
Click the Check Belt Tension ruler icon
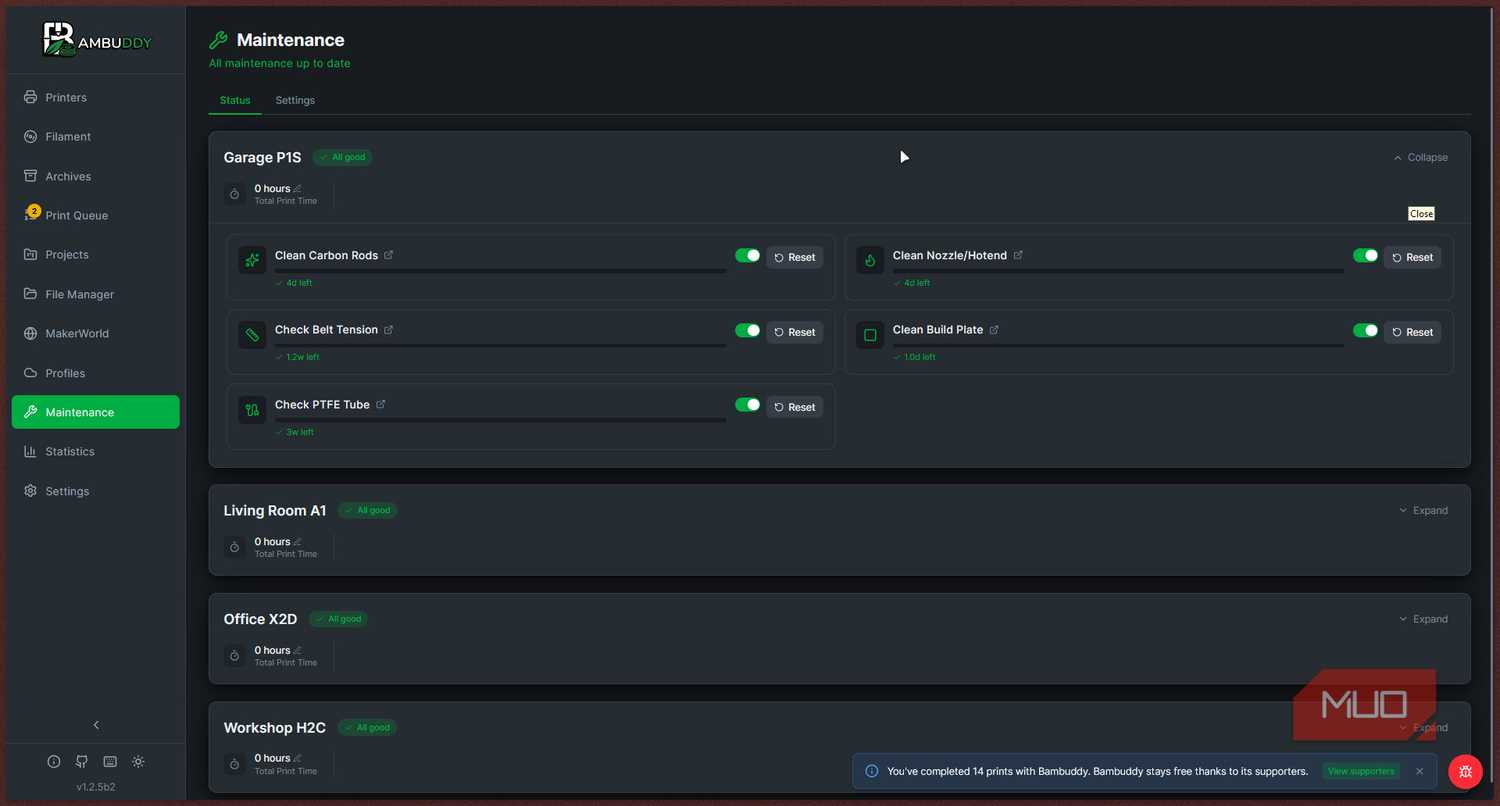point(252,335)
